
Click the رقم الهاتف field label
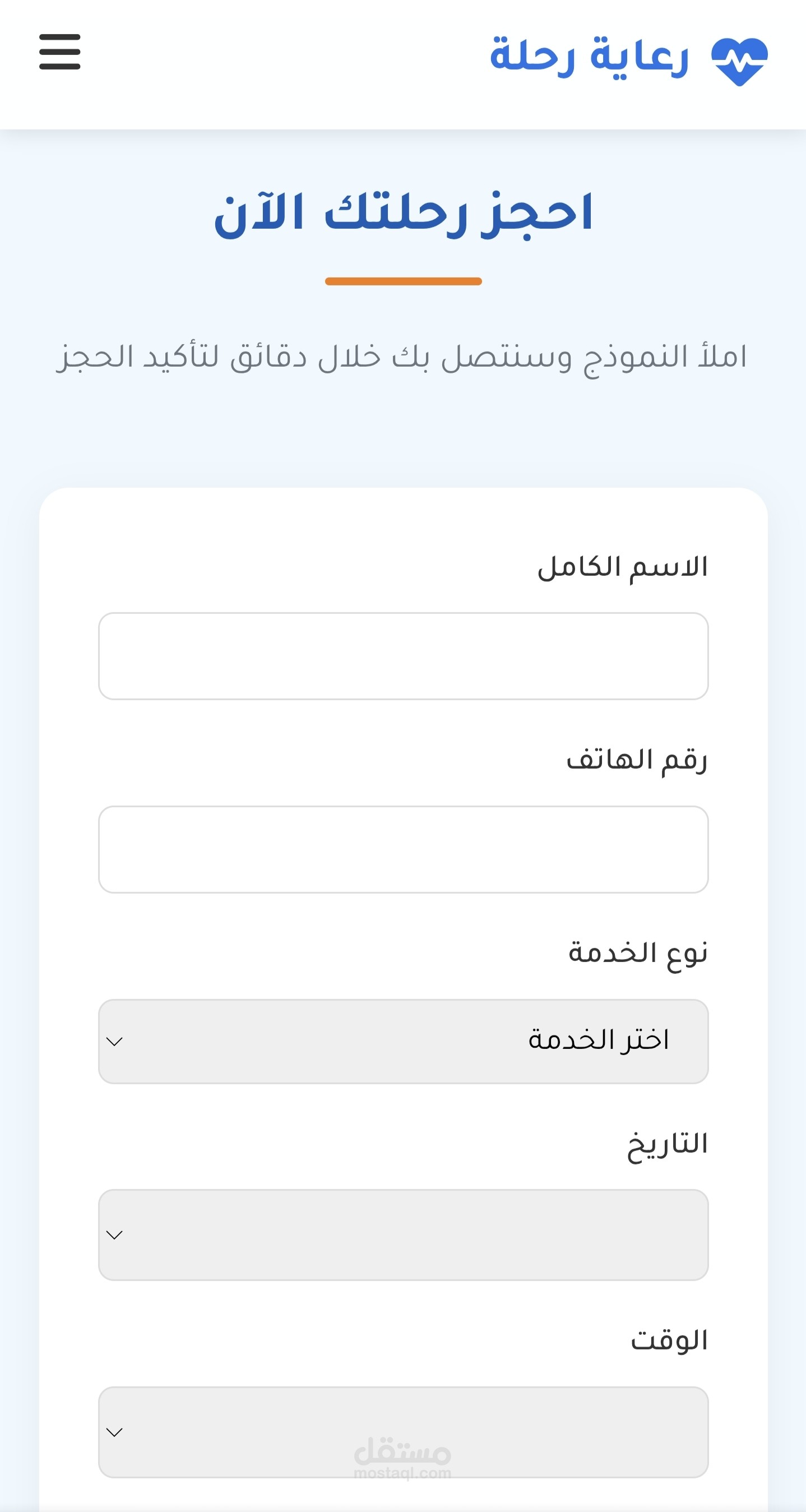[x=637, y=761]
